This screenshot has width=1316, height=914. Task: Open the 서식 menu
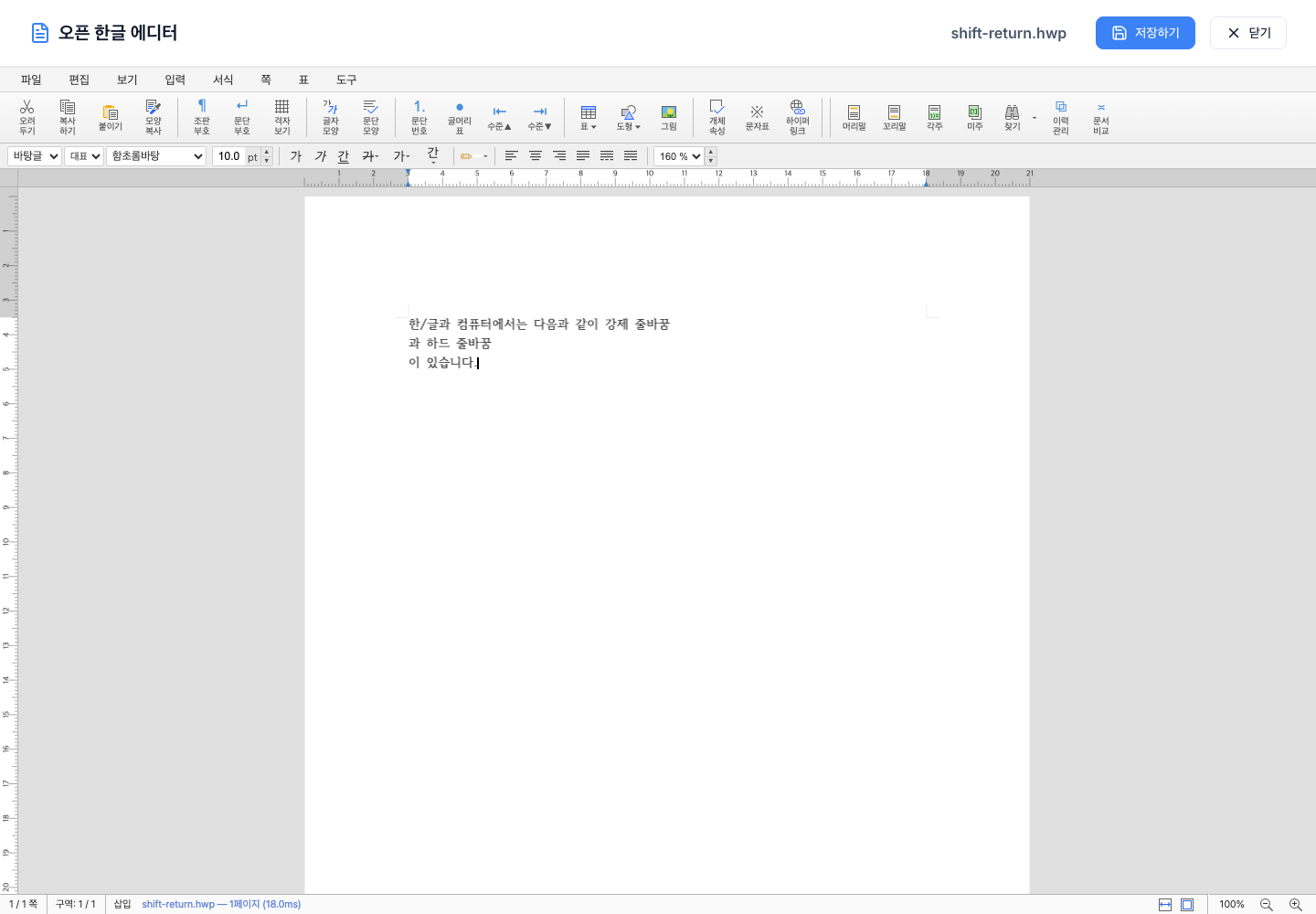[x=223, y=80]
